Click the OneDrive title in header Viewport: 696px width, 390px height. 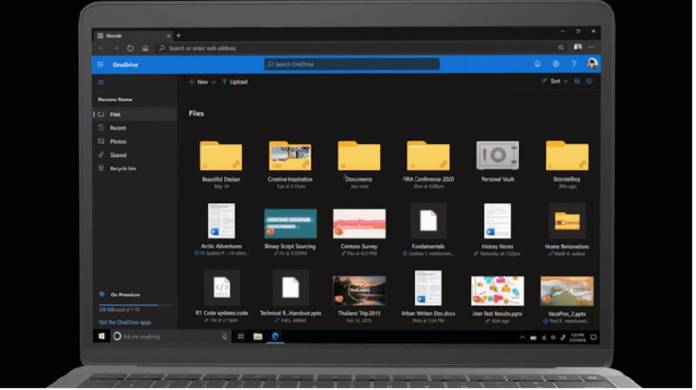pyautogui.click(x=125, y=65)
